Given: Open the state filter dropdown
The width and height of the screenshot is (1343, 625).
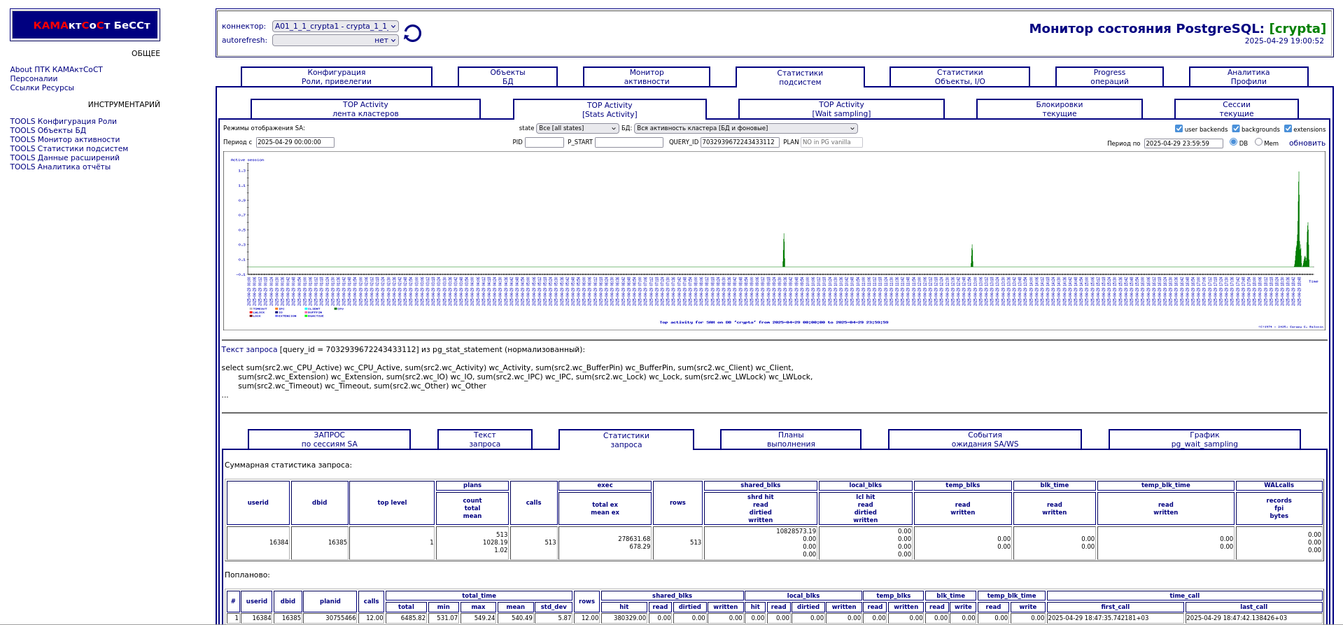Looking at the screenshot, I should click(578, 128).
